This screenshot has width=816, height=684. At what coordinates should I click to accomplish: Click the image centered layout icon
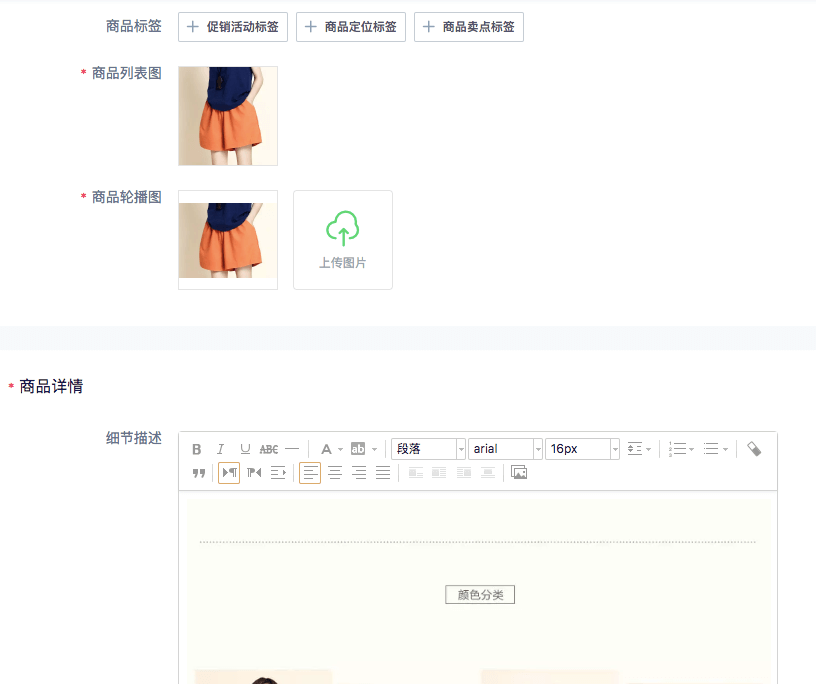click(x=488, y=473)
